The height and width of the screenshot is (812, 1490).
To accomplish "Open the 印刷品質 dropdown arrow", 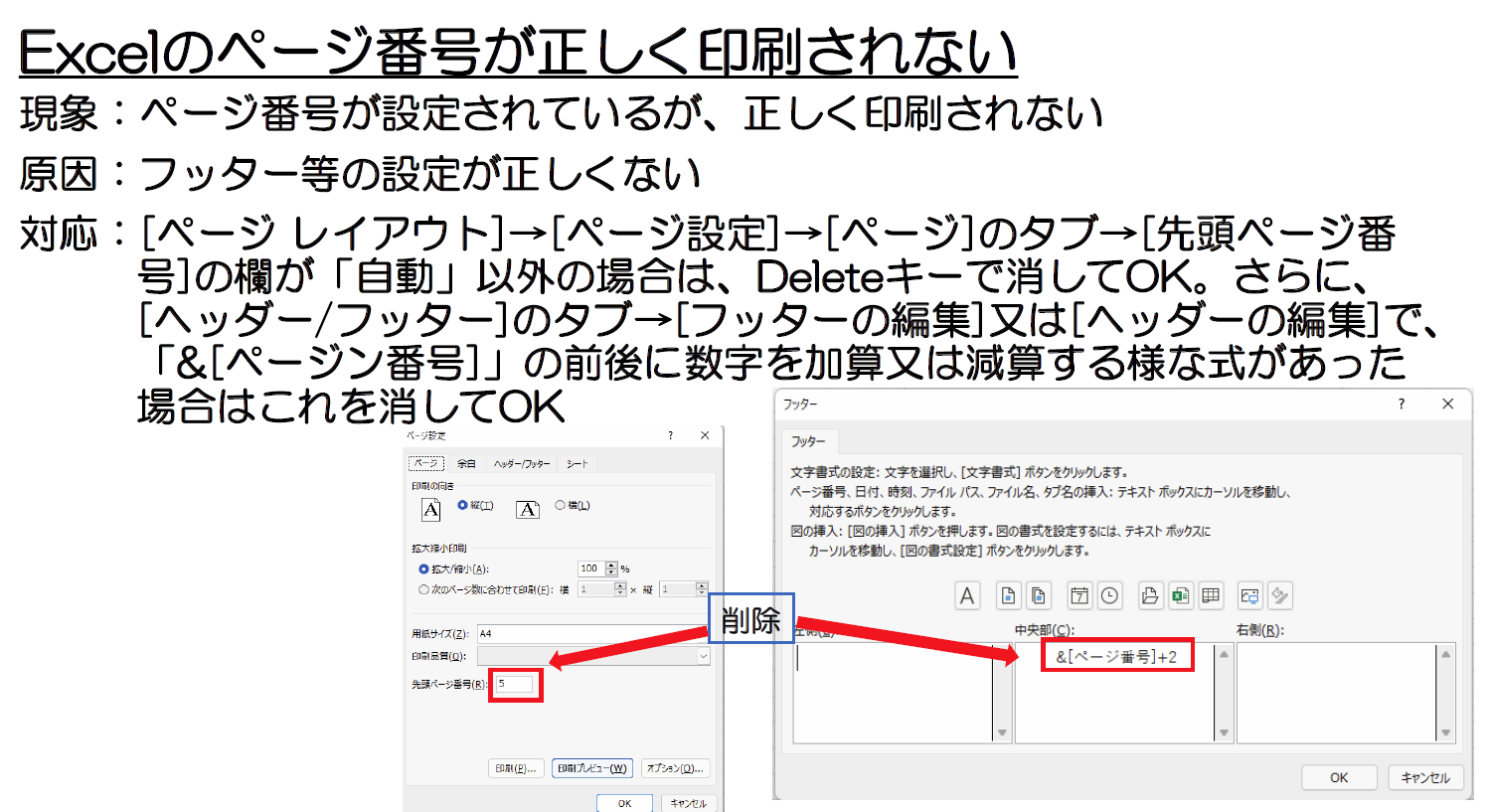I will pos(704,656).
